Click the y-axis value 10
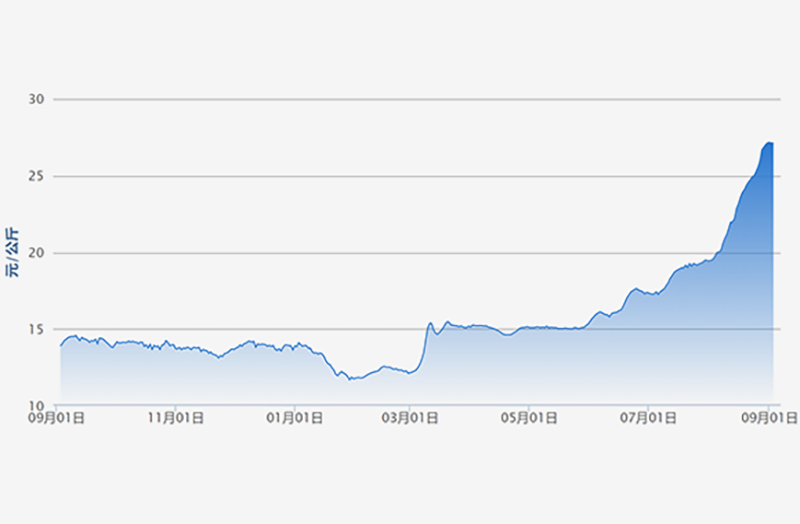This screenshot has width=800, height=524. pos(38,406)
